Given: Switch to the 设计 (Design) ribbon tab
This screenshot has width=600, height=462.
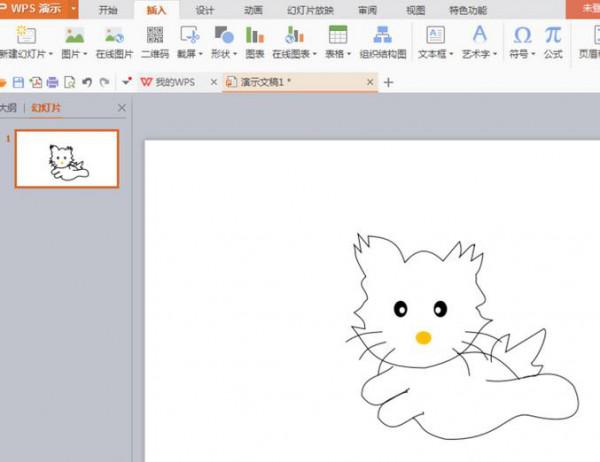Looking at the screenshot, I should (205, 10).
